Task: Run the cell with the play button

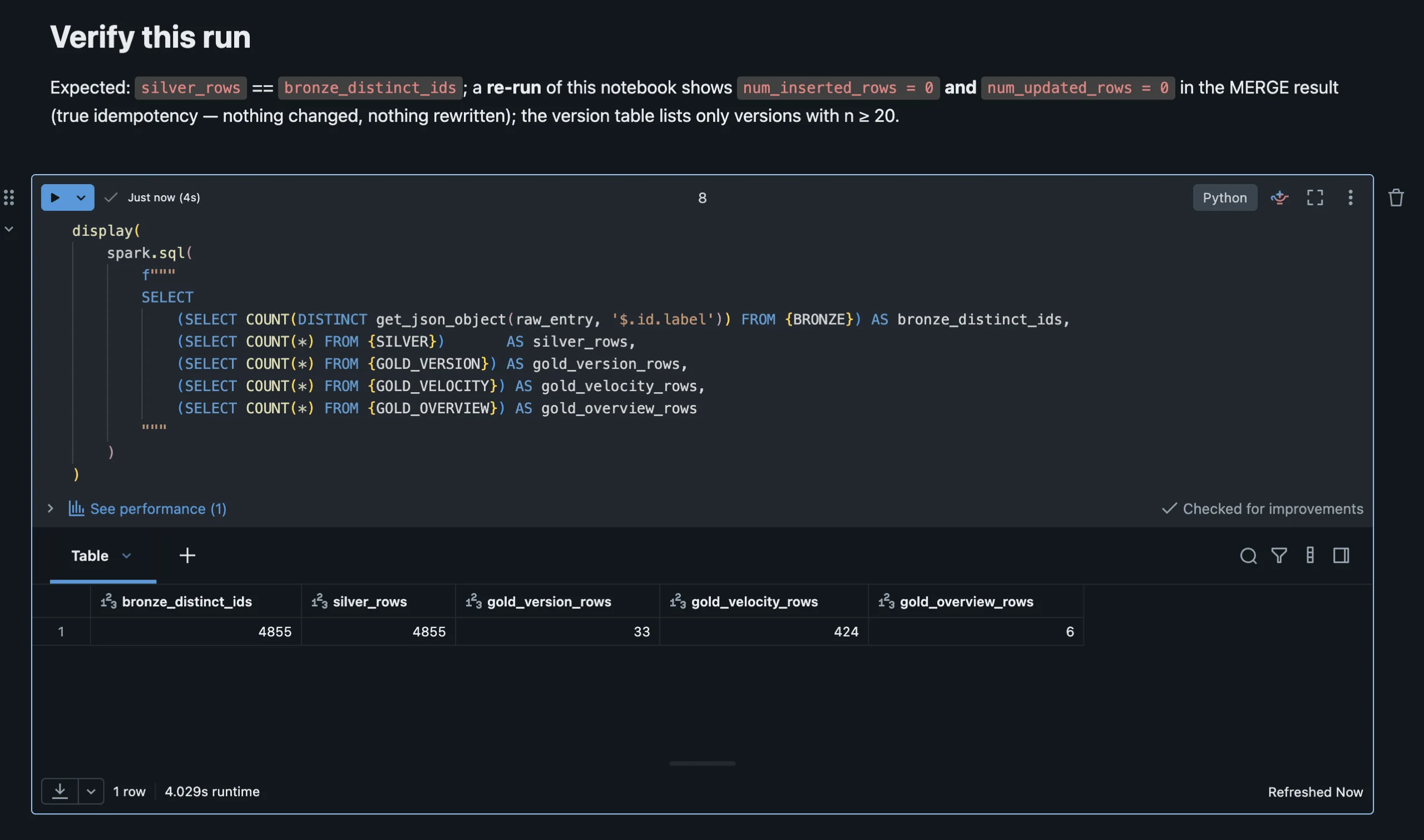Action: click(x=55, y=197)
